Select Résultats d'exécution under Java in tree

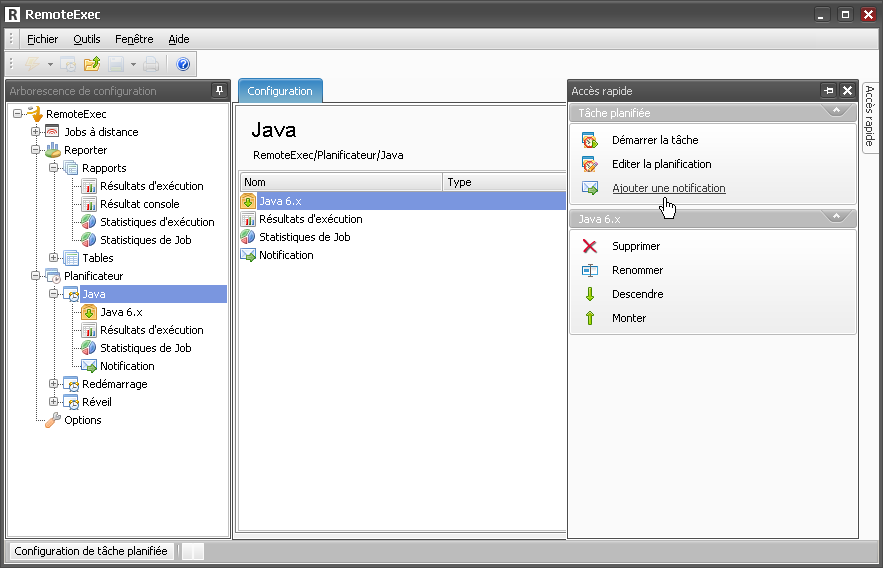point(151,330)
